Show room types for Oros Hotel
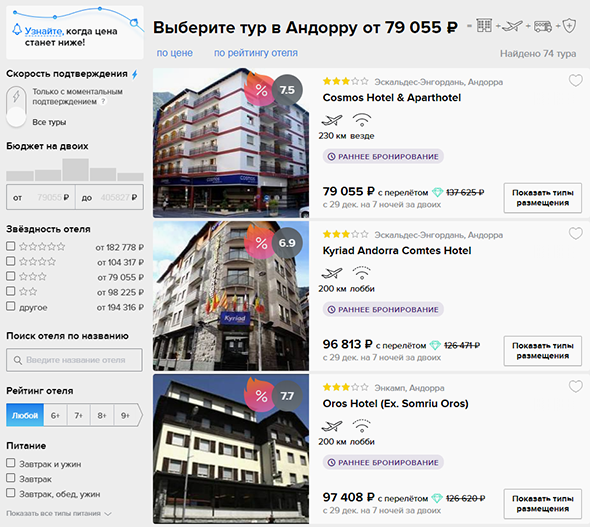Screen dimensions: 590x527 pyautogui.click(x=543, y=504)
